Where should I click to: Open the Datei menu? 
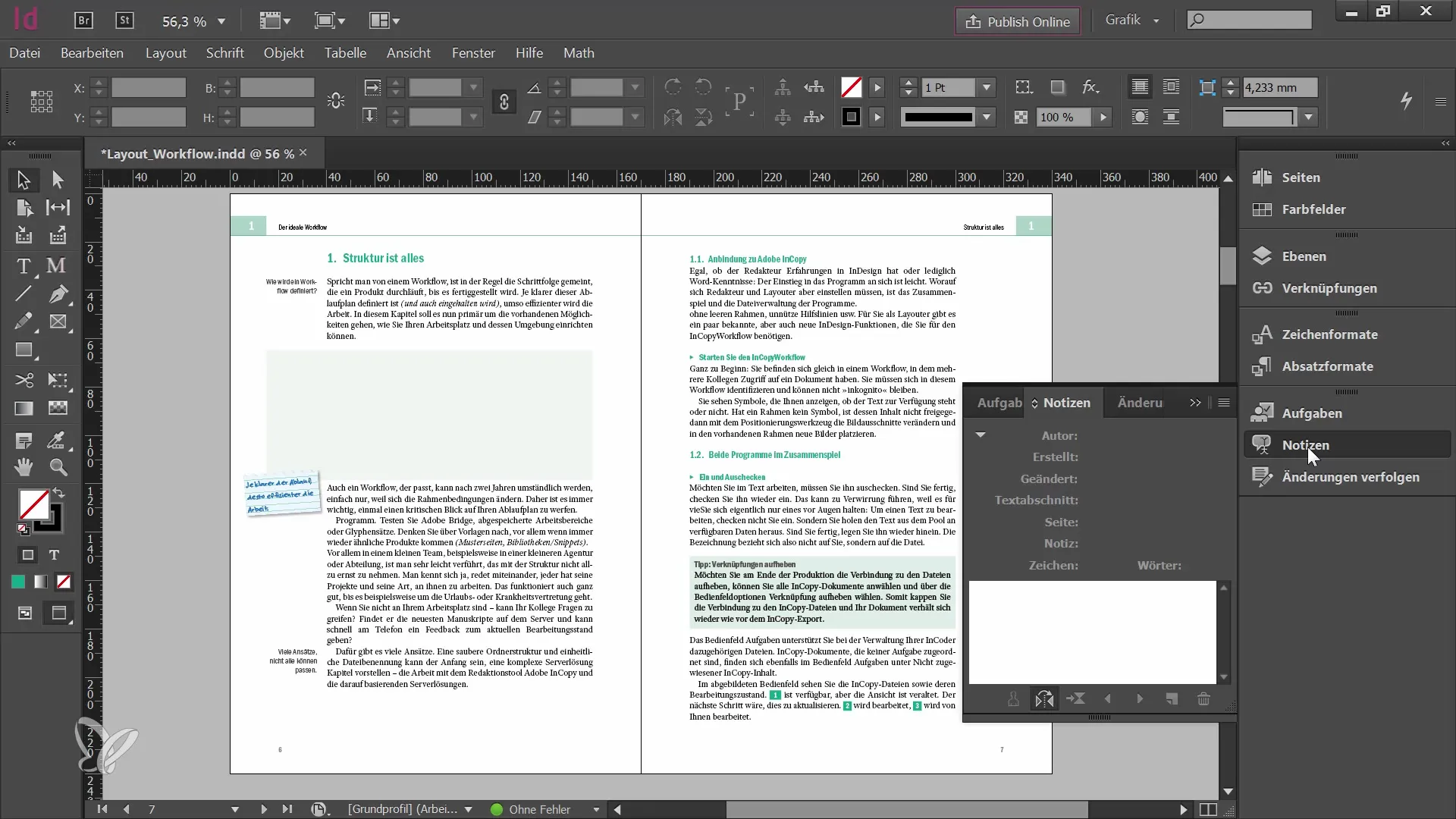point(25,52)
